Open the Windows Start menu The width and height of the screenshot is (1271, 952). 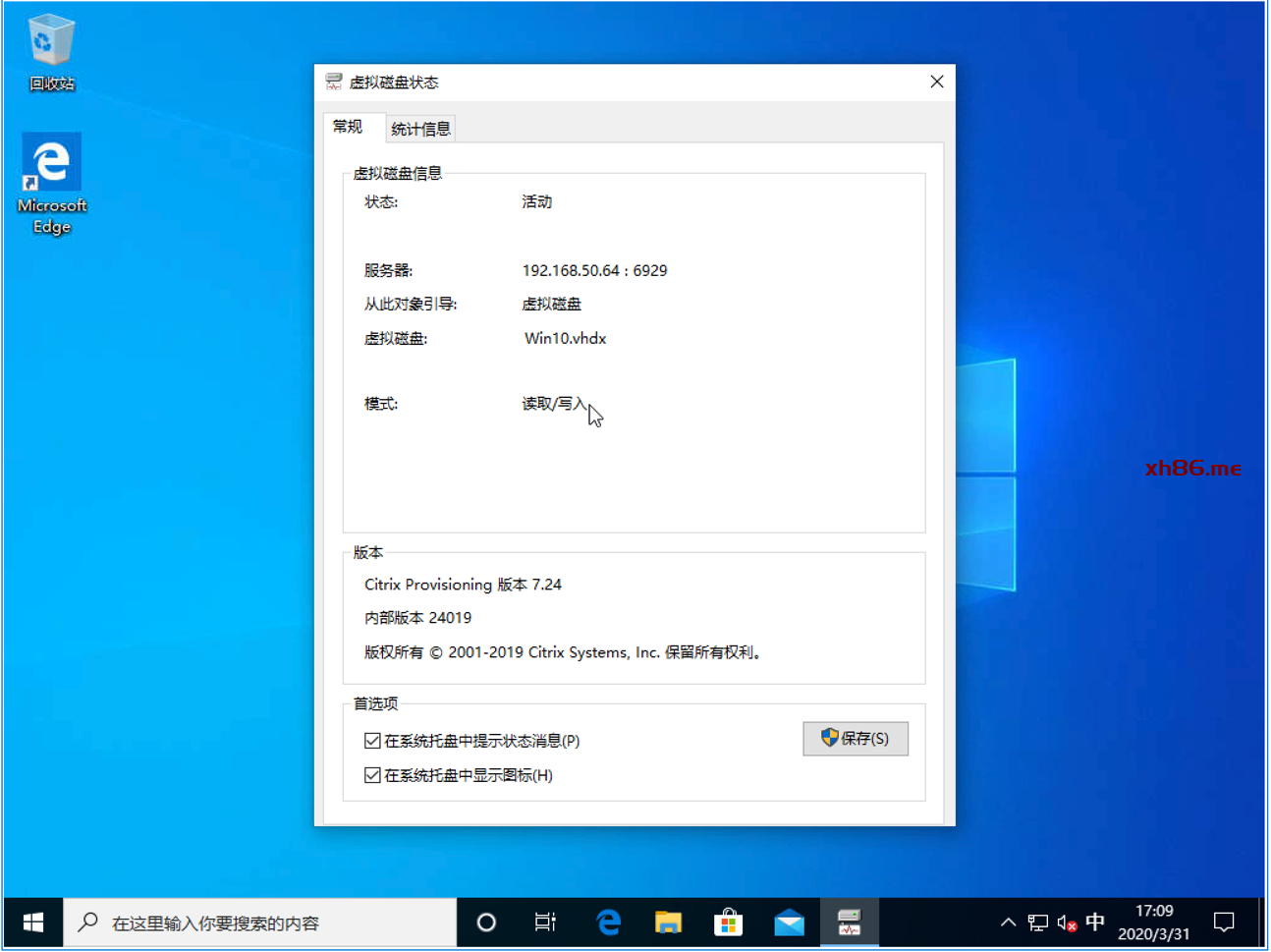coord(33,923)
